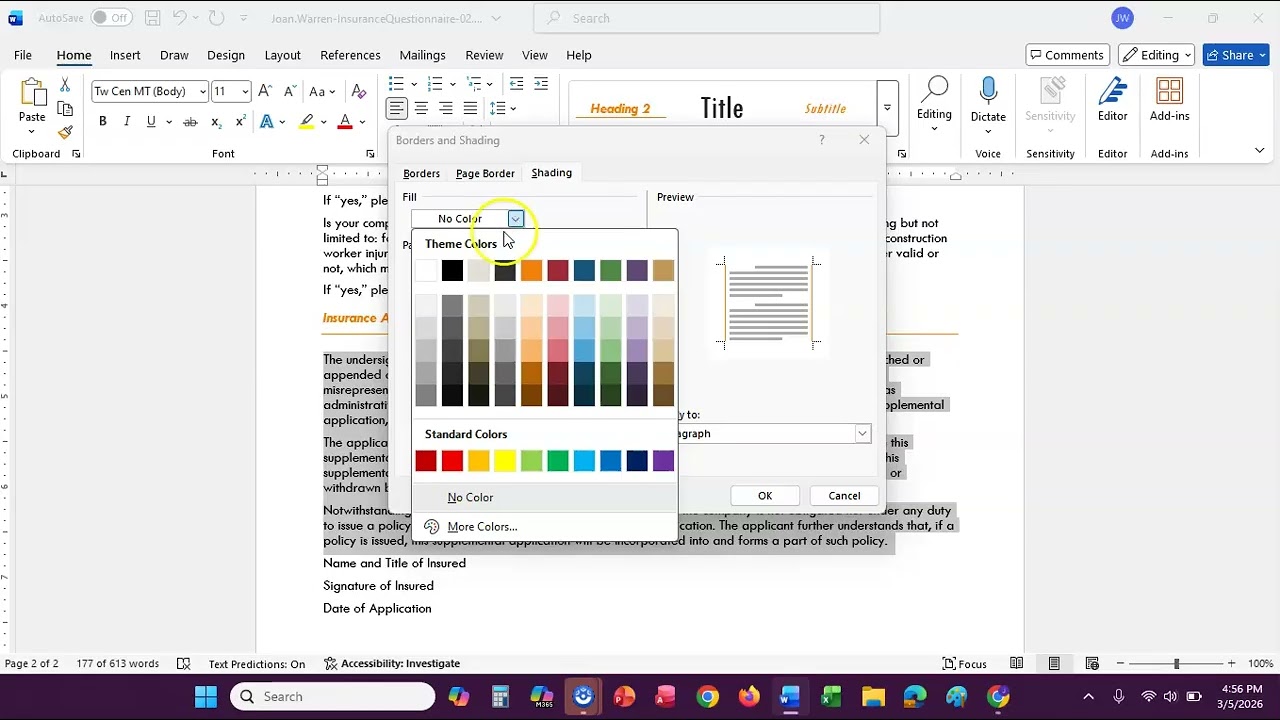Open the Editor pane from the ribbon
This screenshot has height=720, width=1280.
pos(1113,100)
